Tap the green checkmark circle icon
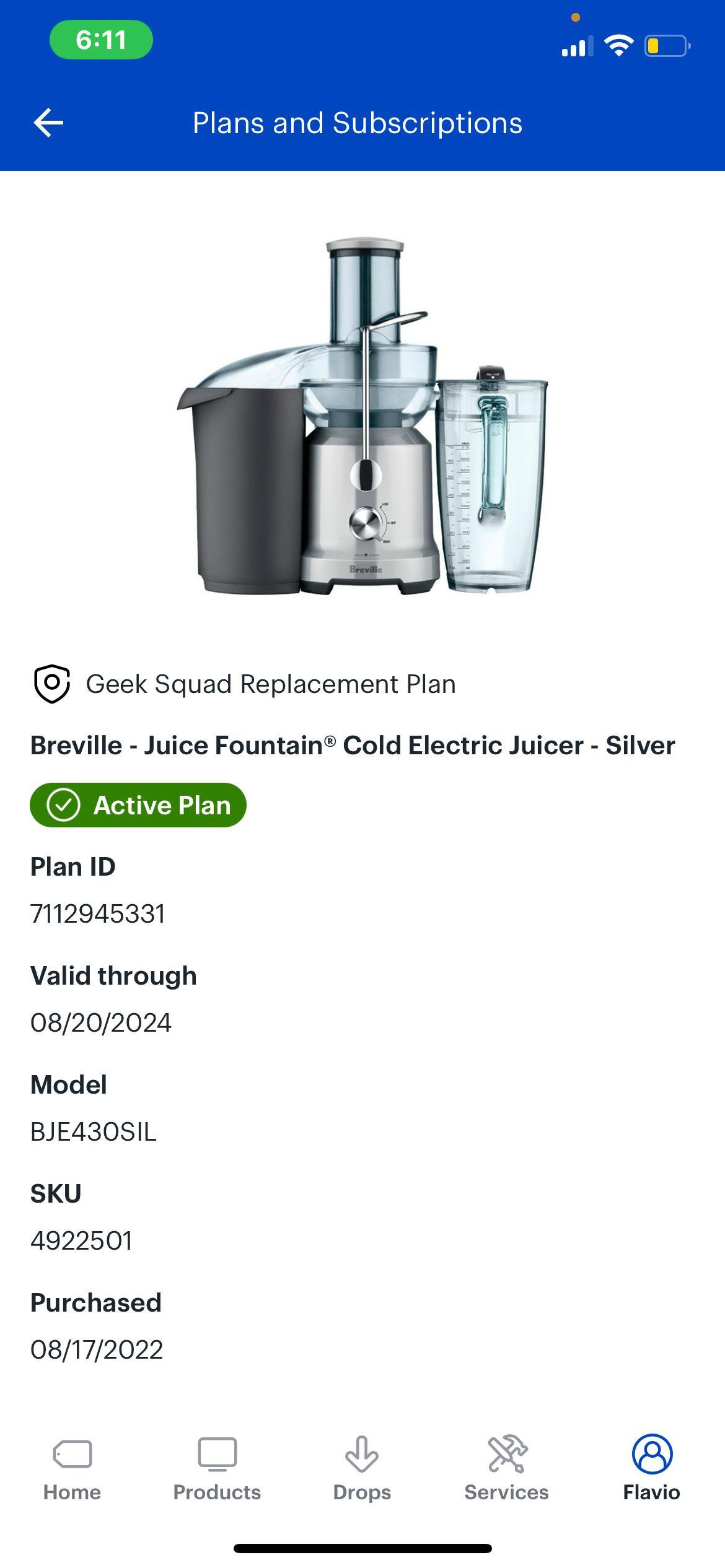This screenshot has height=1568, width=725. tap(63, 805)
